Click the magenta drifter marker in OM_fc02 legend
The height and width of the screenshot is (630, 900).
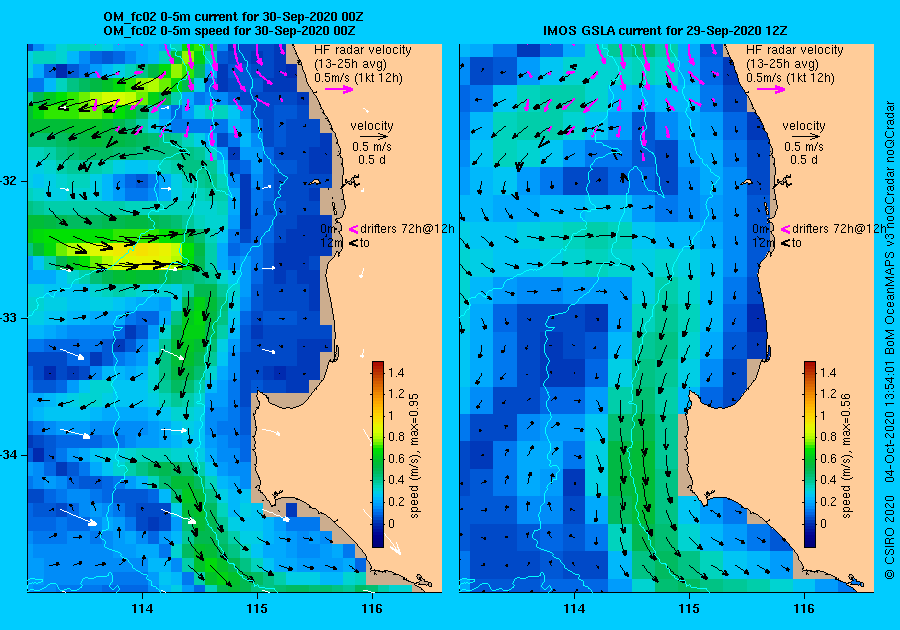point(354,230)
